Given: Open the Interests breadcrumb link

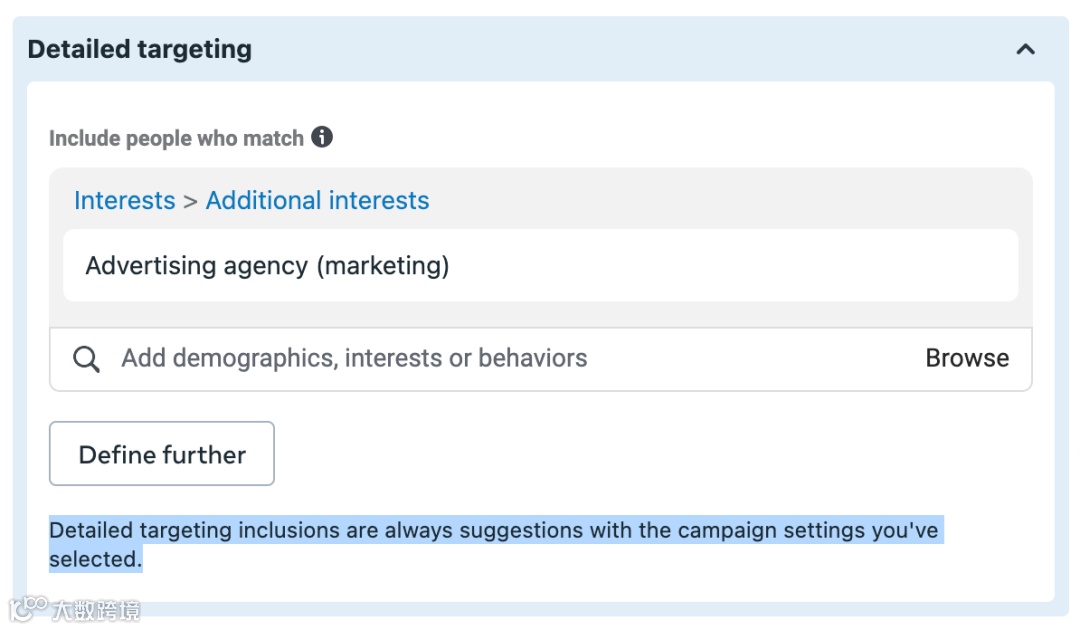Looking at the screenshot, I should pos(124,200).
